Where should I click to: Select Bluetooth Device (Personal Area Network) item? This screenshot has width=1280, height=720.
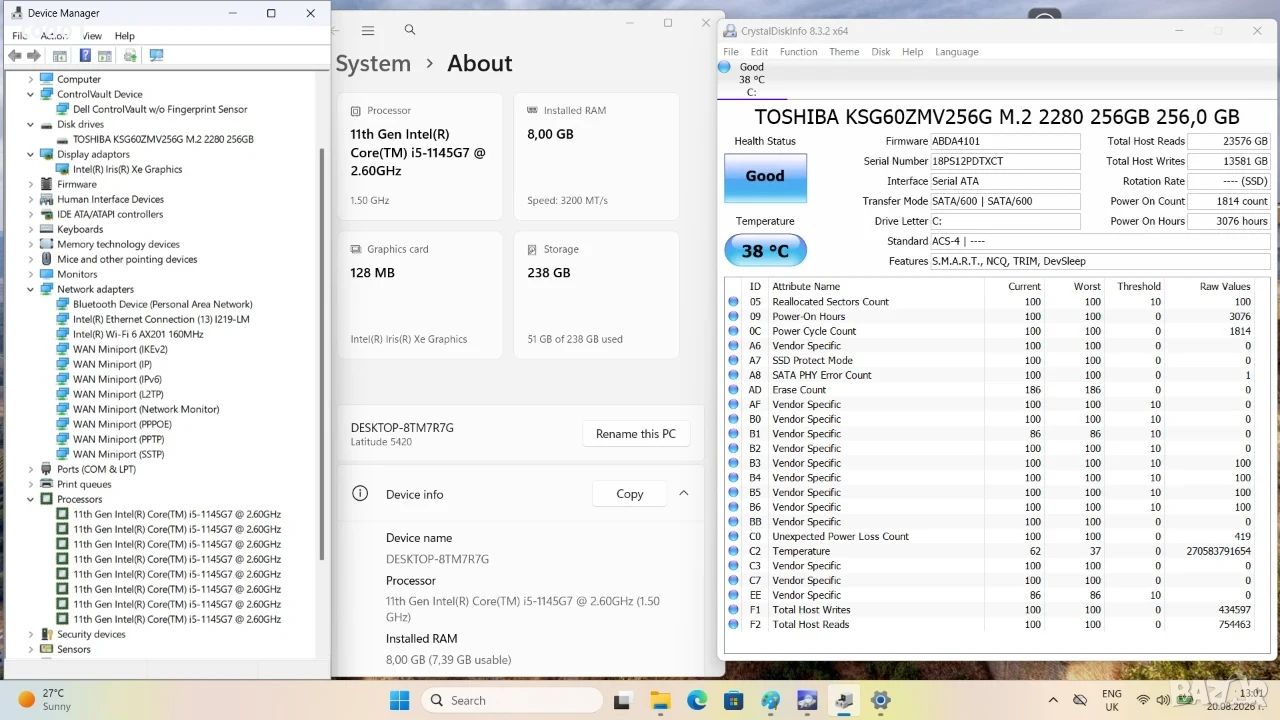coord(162,304)
